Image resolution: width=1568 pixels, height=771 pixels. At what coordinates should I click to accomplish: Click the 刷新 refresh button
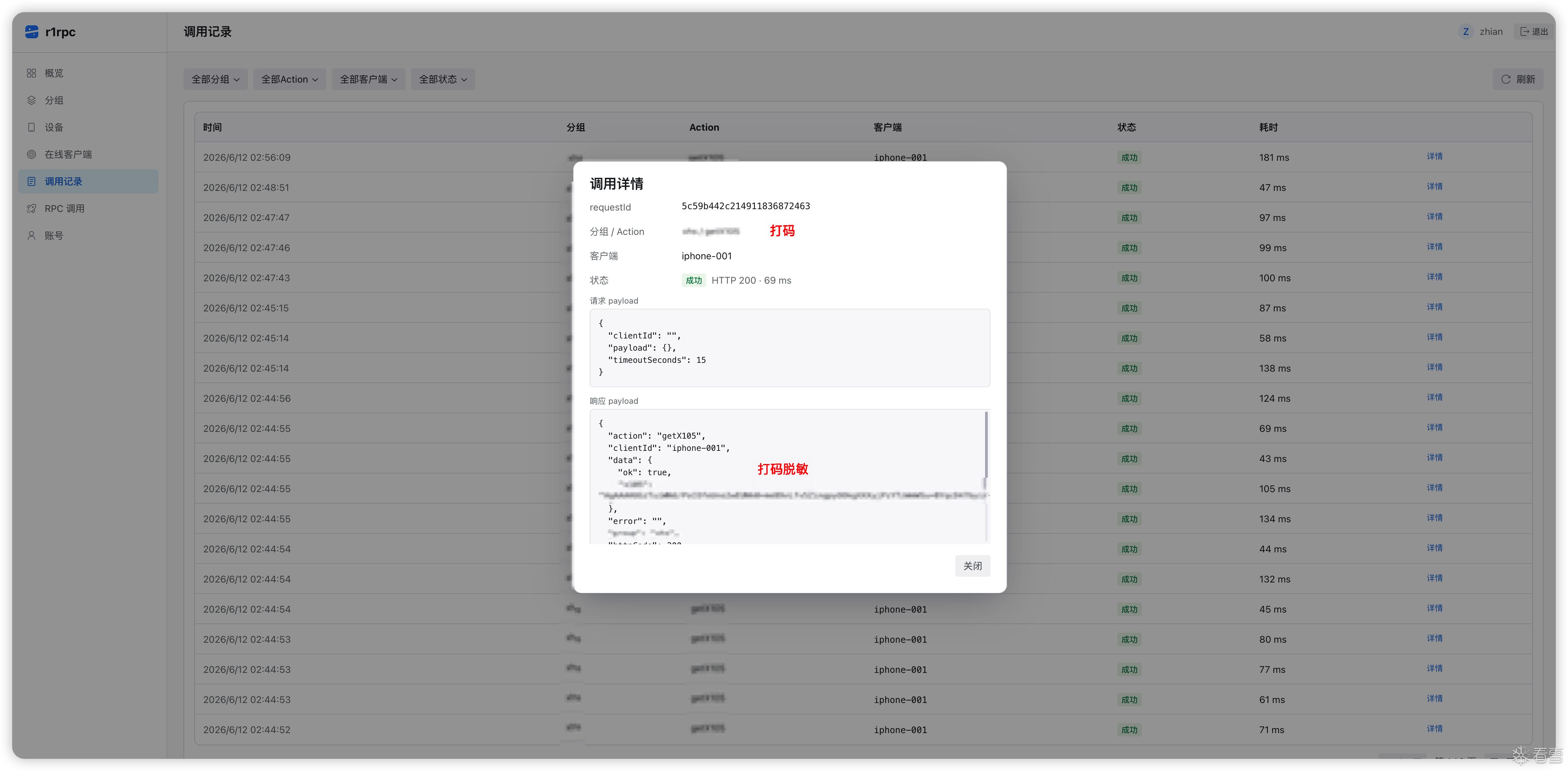(1518, 79)
